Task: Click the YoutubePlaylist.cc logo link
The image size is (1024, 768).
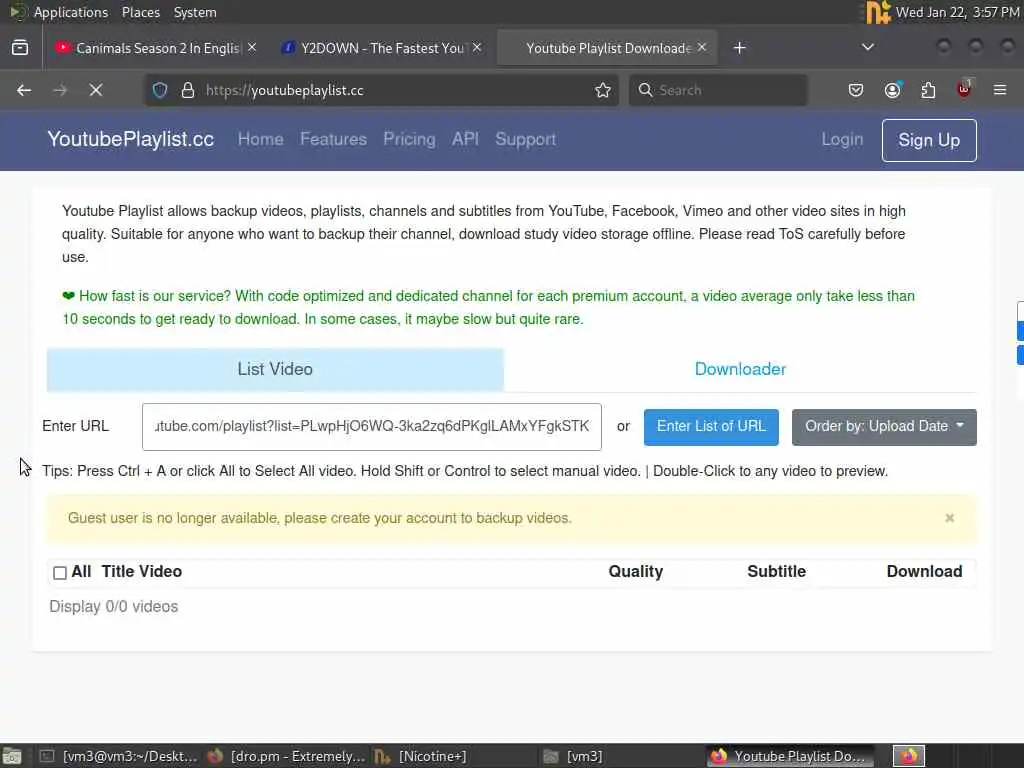Action: (131, 139)
